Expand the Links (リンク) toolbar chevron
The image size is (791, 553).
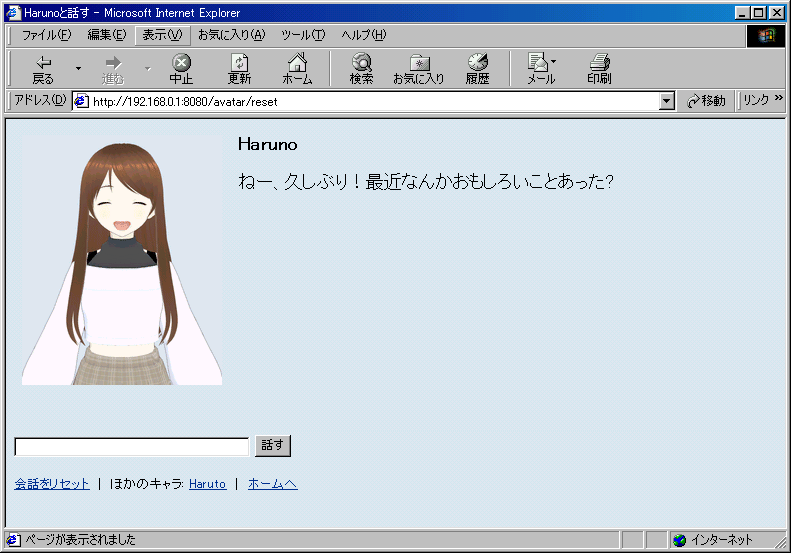[x=779, y=97]
